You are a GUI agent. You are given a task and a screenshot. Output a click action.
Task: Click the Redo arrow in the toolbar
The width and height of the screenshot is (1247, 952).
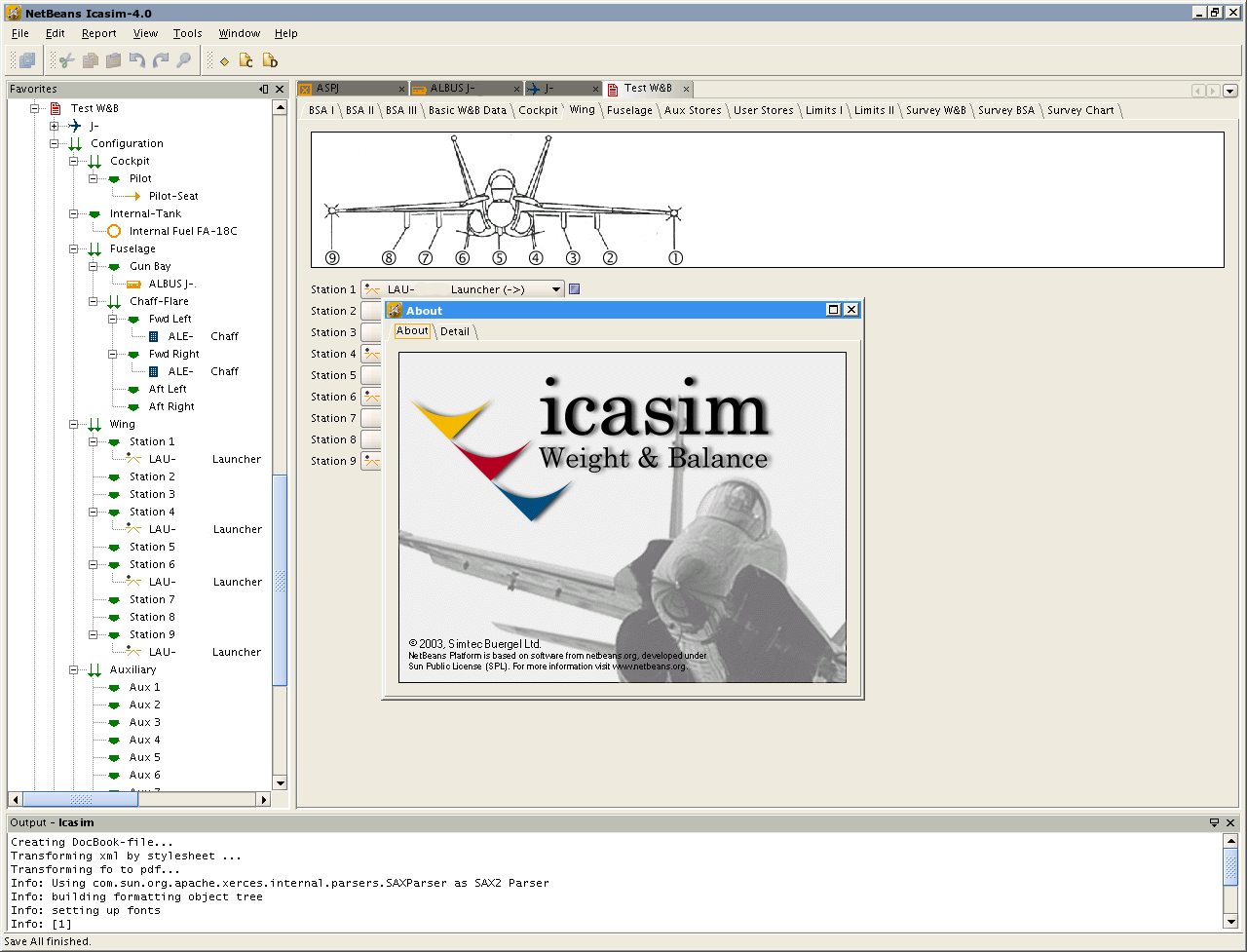pos(160,60)
